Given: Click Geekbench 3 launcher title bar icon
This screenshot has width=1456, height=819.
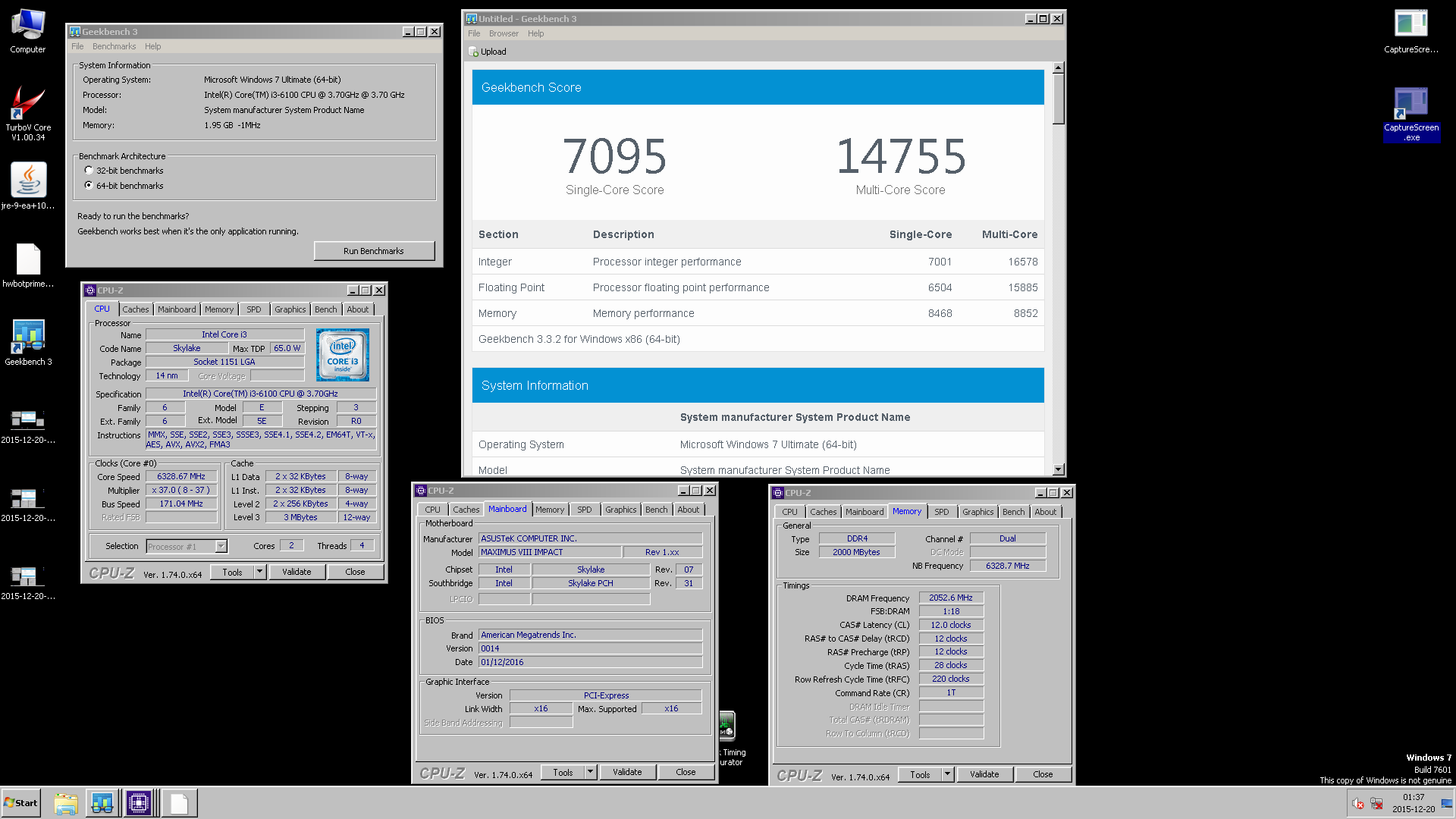Looking at the screenshot, I should click(75, 32).
